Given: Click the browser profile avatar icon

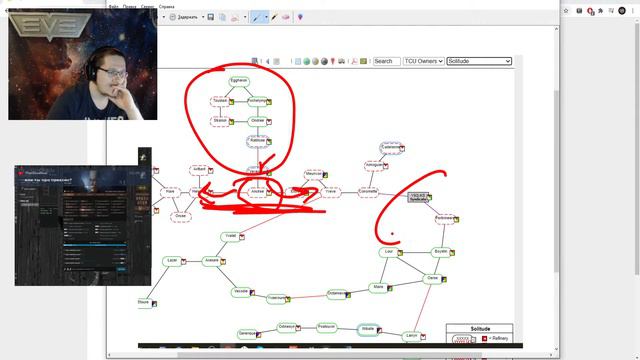Looking at the screenshot, I should tap(622, 11).
